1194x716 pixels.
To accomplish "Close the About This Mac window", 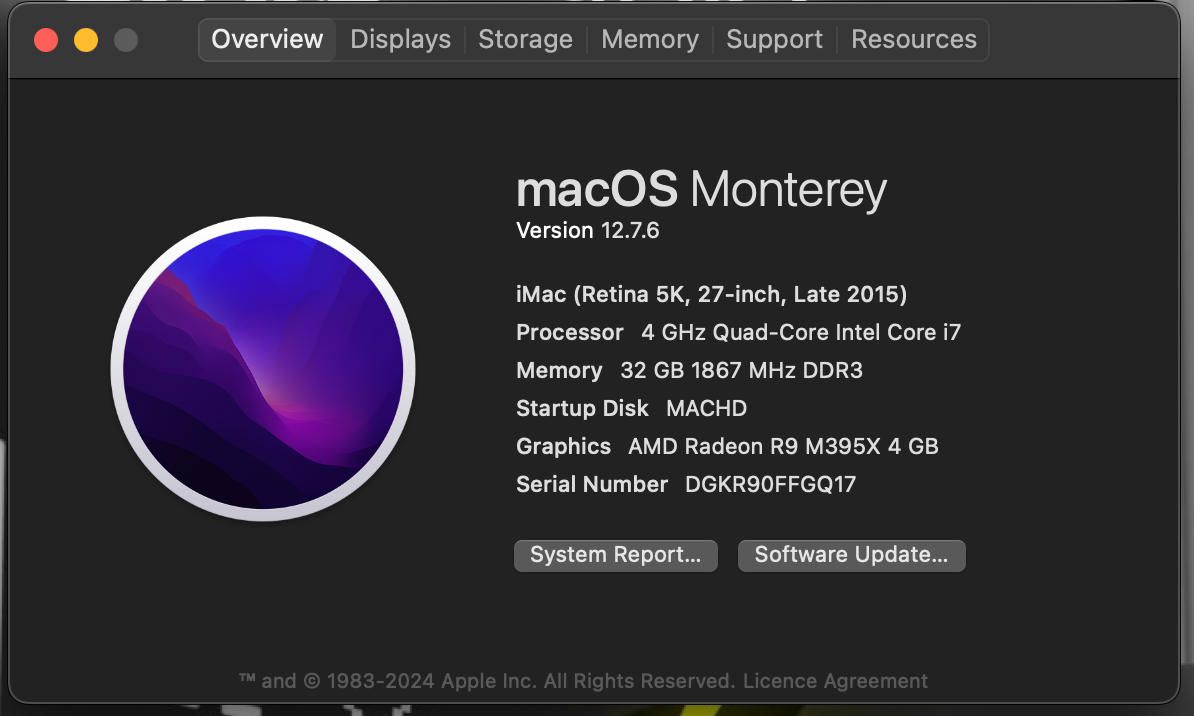I will click(x=46, y=40).
